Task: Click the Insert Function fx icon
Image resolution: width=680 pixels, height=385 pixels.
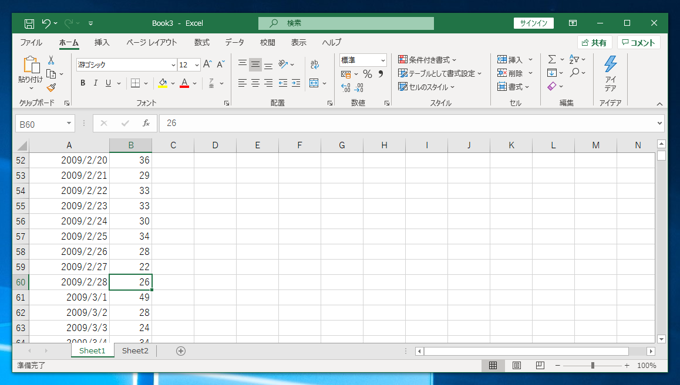Action: (146, 124)
